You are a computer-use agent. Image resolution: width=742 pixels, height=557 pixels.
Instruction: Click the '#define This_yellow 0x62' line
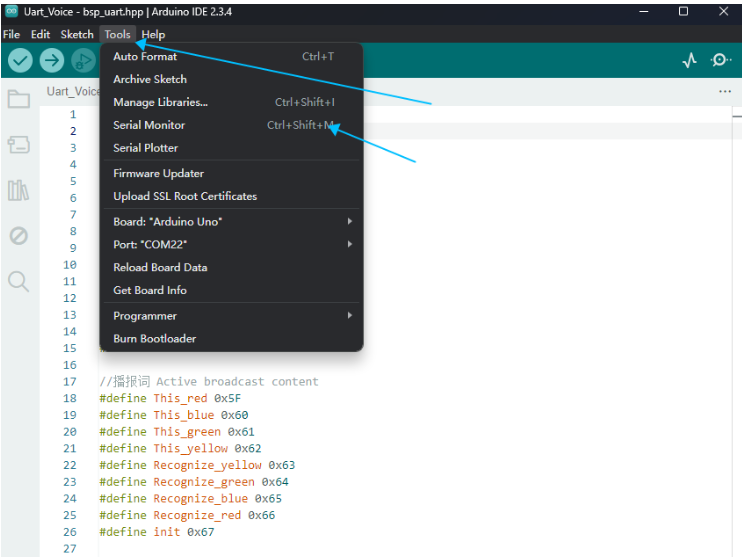pyautogui.click(x=180, y=448)
